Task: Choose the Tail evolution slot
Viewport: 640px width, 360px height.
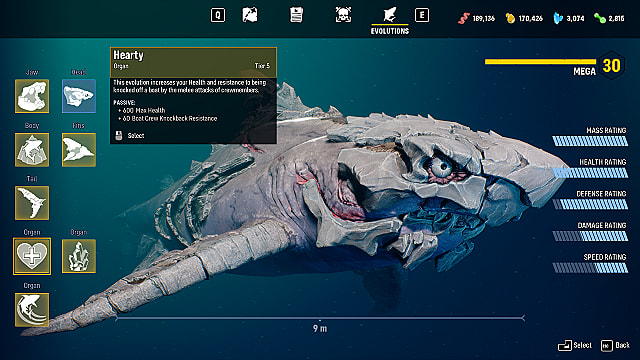Action: pyautogui.click(x=32, y=203)
